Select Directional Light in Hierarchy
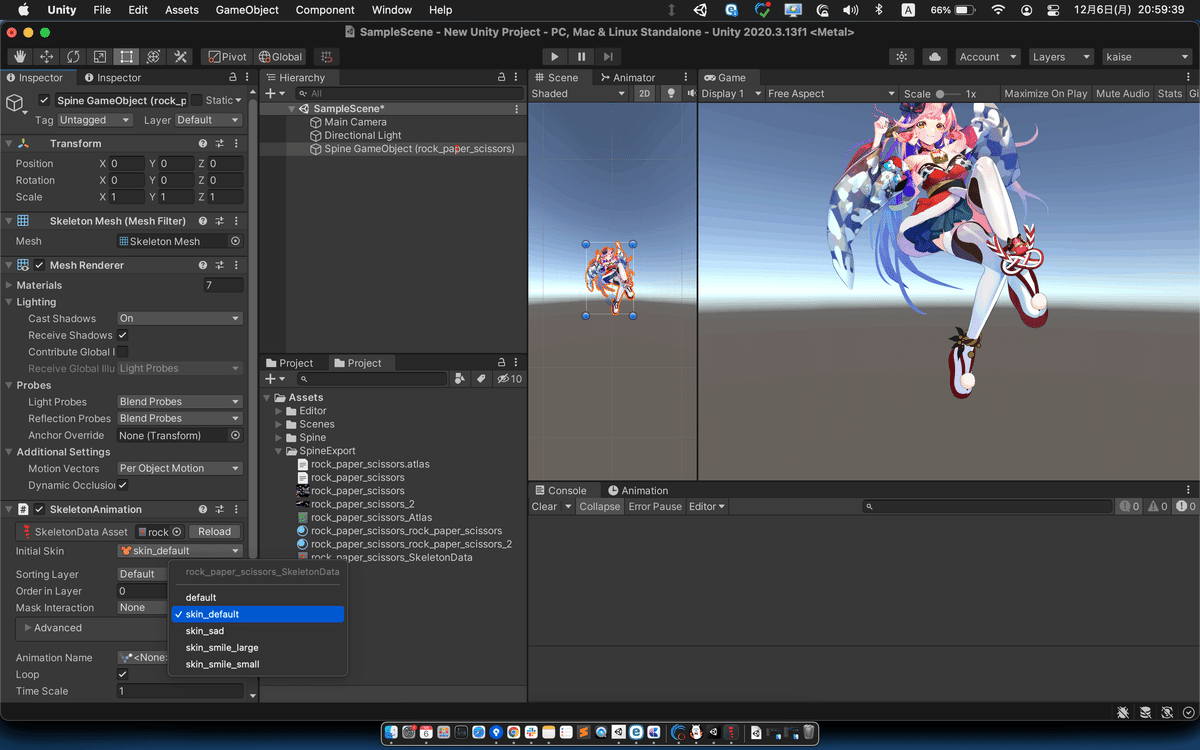This screenshot has height=750, width=1200. tap(362, 135)
